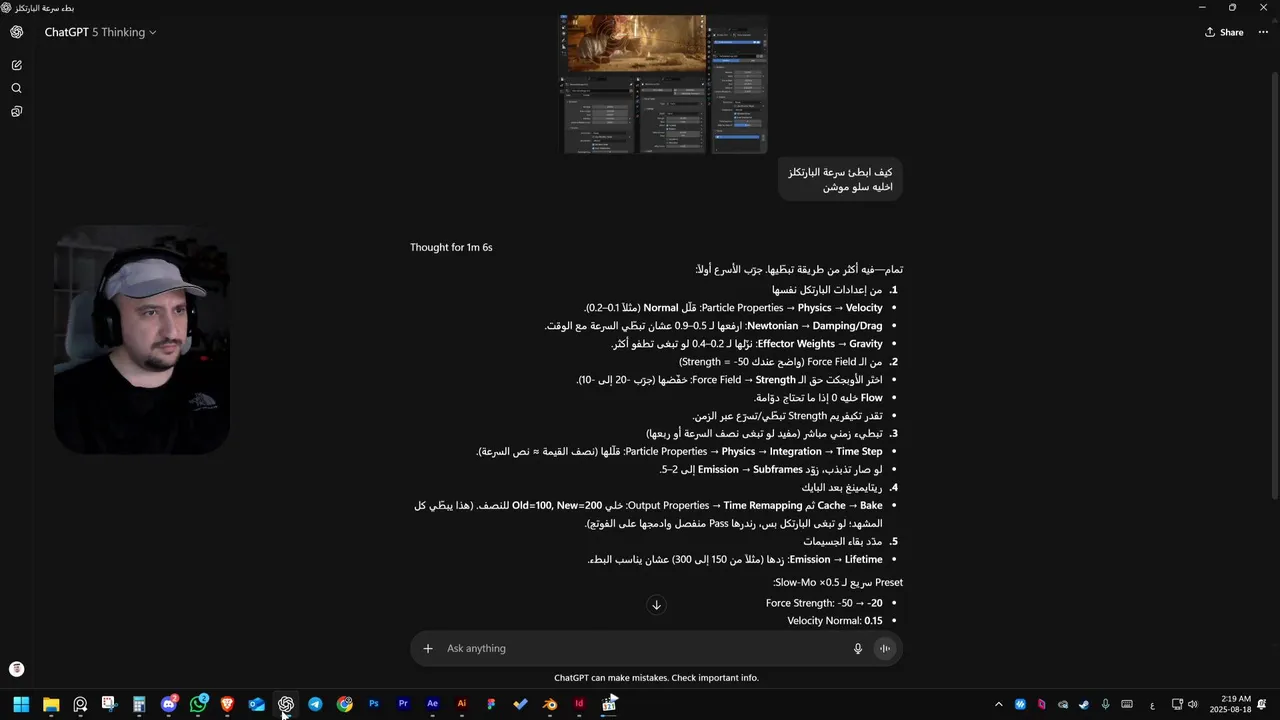Open Outlook from the taskbar
The width and height of the screenshot is (1280, 720).
pos(257,704)
